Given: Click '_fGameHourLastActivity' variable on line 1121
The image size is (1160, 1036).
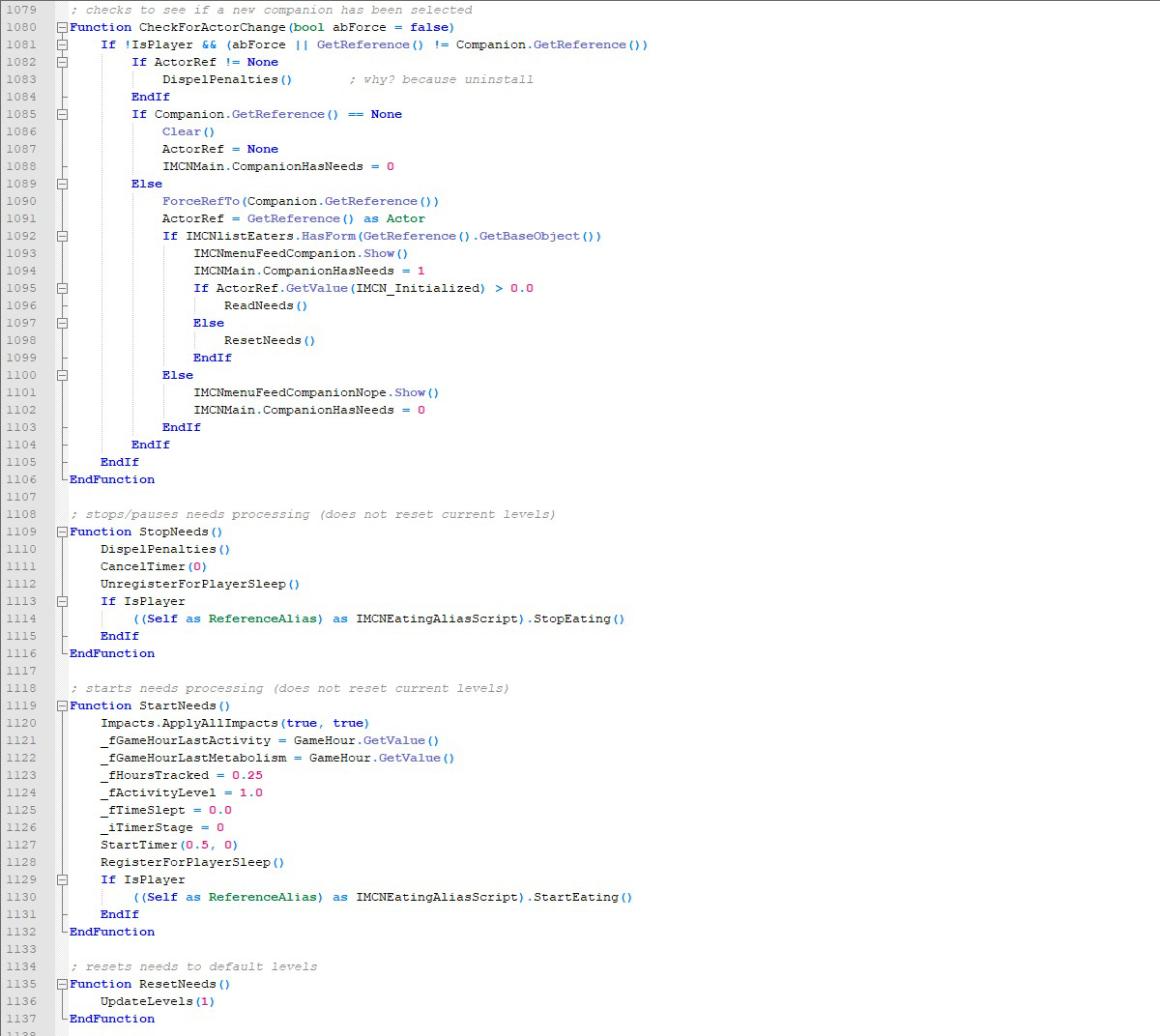Looking at the screenshot, I should coord(186,740).
